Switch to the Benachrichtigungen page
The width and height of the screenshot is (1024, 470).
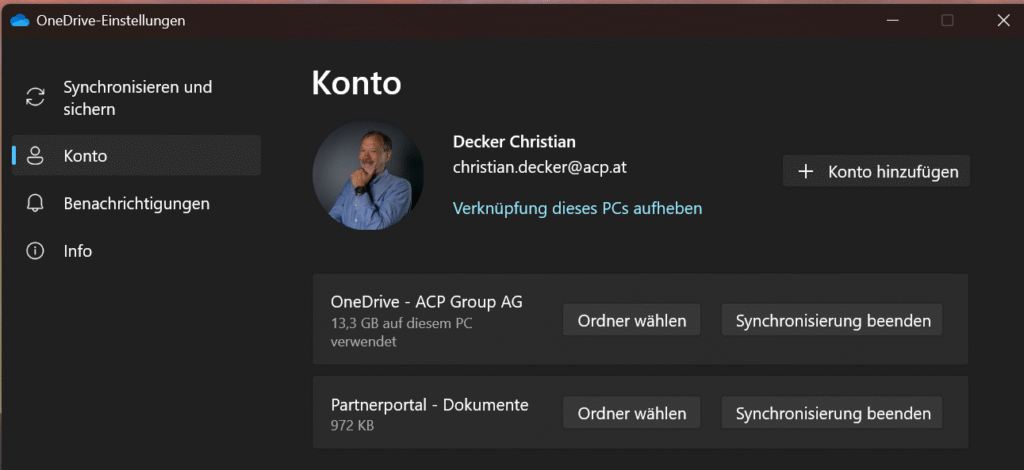136,203
